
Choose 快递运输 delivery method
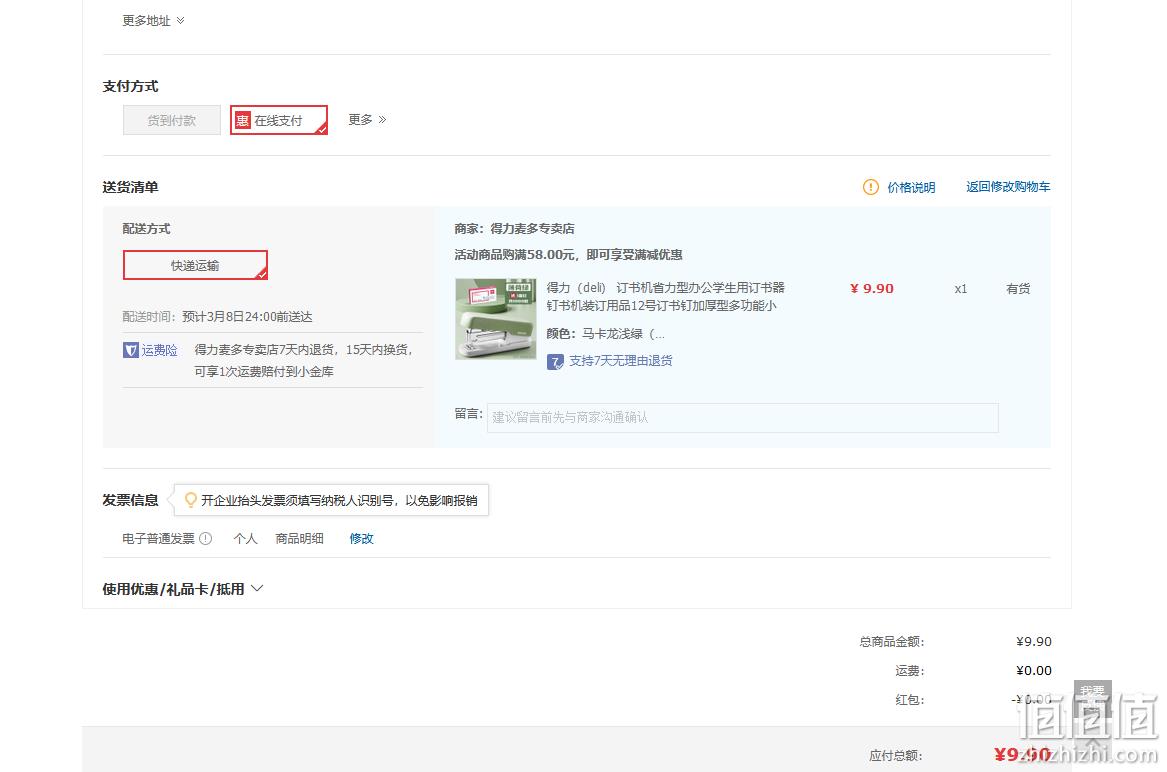[x=195, y=265]
